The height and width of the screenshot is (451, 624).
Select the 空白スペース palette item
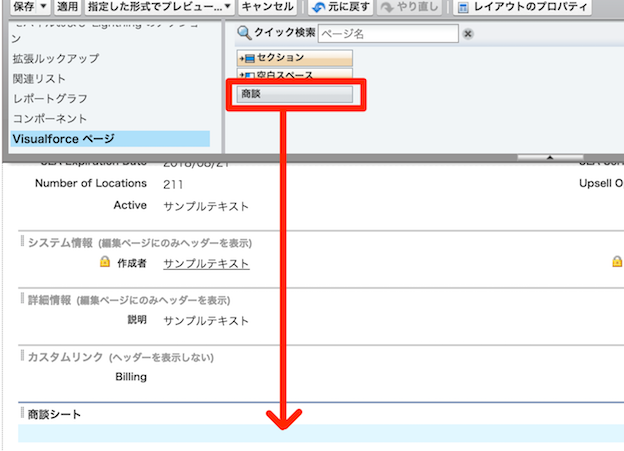coord(294,74)
